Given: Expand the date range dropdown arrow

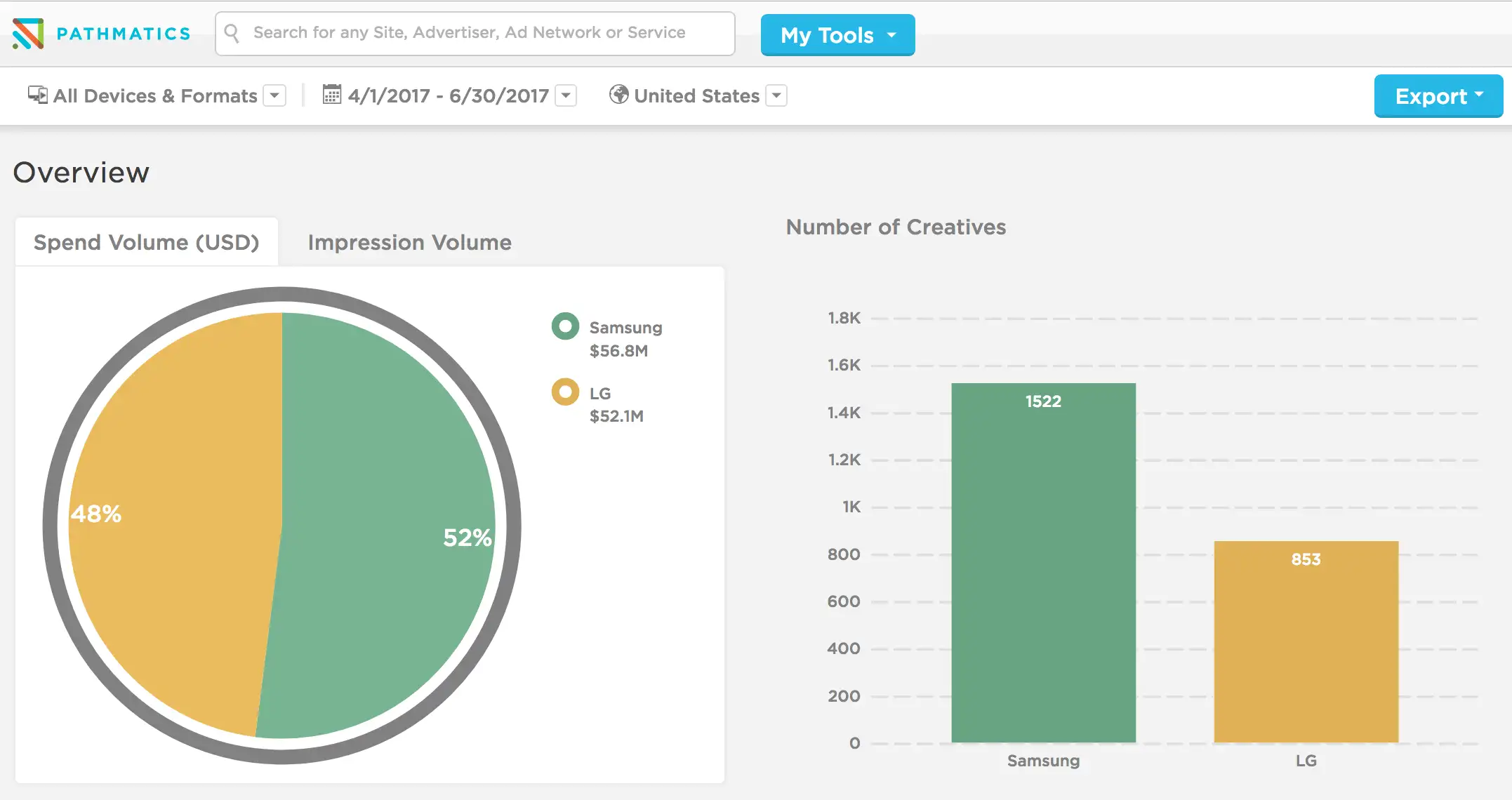Looking at the screenshot, I should point(566,95).
